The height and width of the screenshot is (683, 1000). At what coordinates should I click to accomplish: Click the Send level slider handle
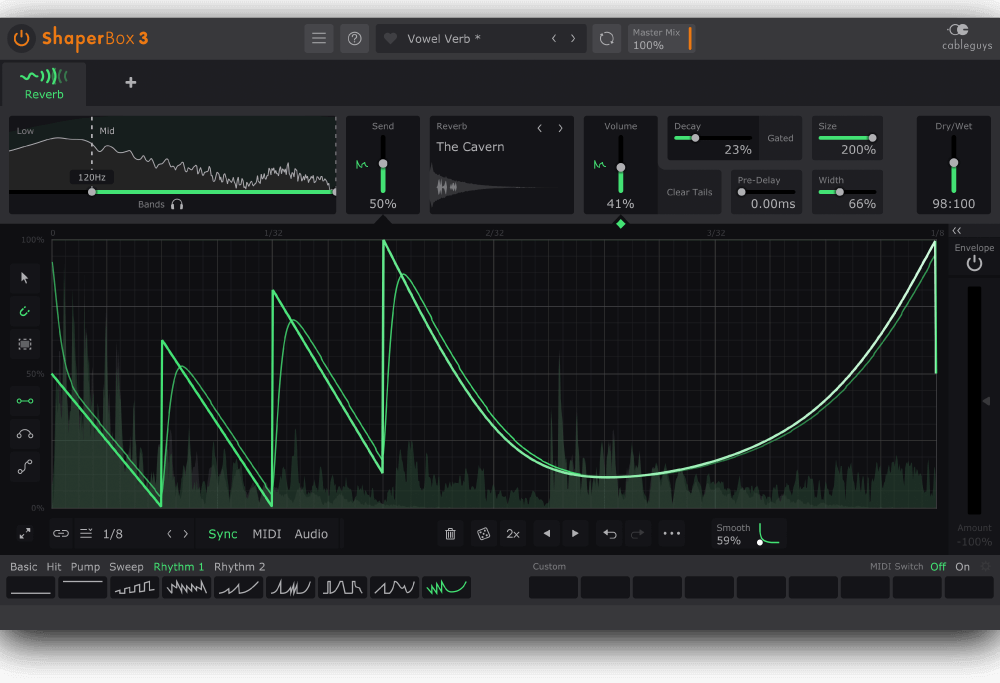(x=383, y=164)
